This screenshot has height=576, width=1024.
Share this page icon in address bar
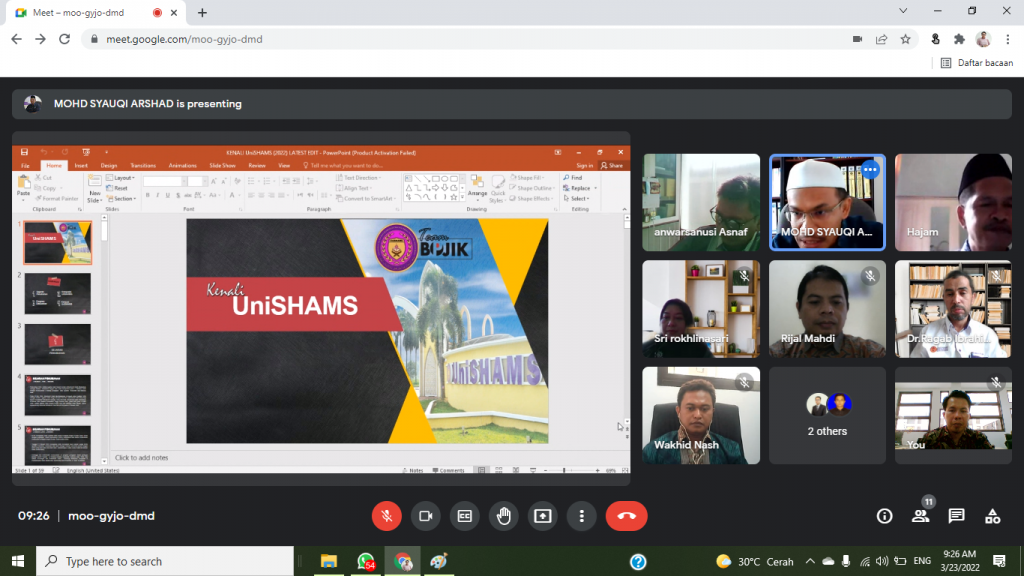click(881, 39)
